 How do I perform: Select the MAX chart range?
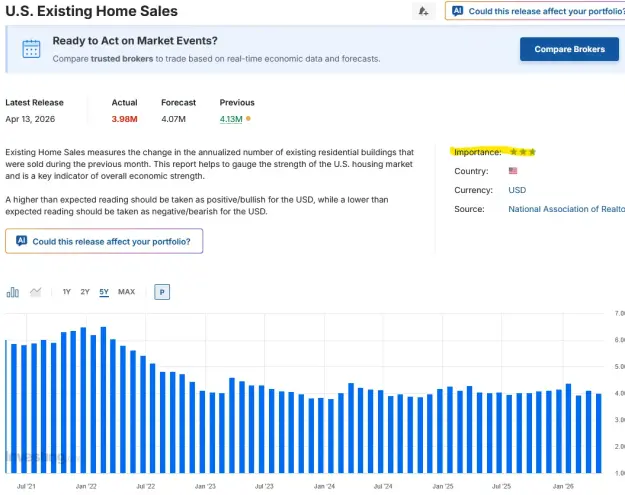coord(126,292)
